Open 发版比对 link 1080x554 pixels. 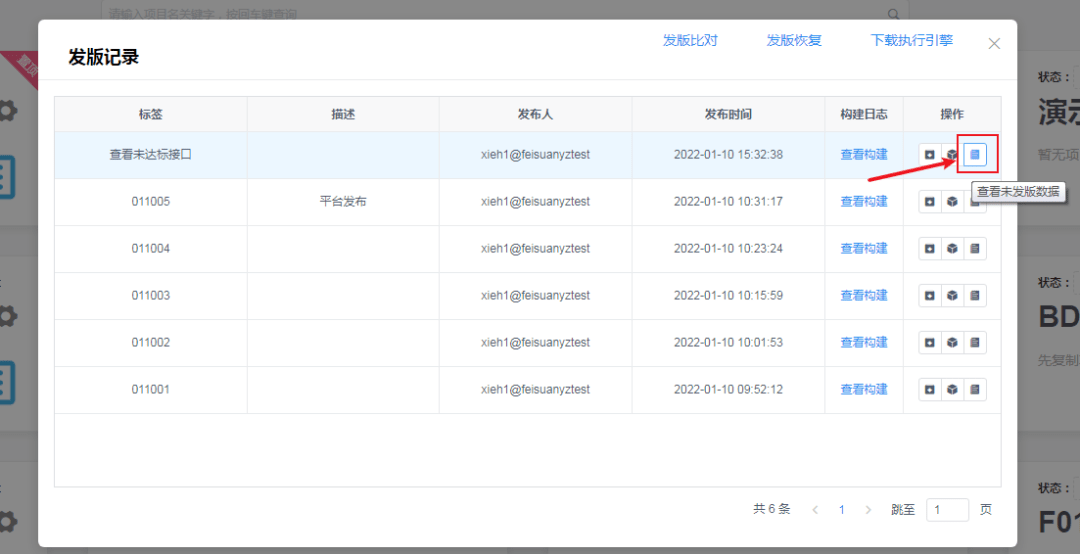coord(690,40)
